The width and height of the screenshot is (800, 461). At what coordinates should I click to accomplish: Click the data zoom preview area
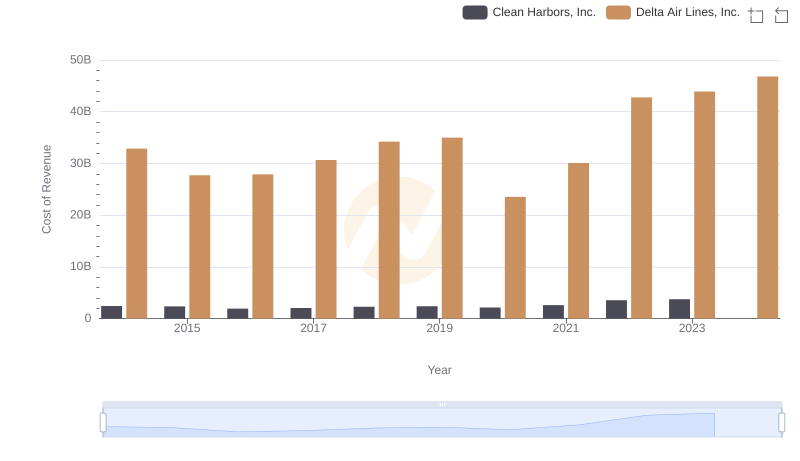(442, 423)
